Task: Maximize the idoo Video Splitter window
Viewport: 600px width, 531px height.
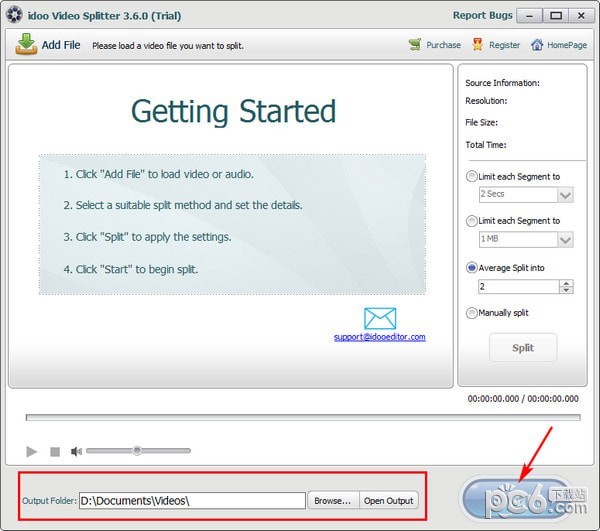Action: coord(556,16)
